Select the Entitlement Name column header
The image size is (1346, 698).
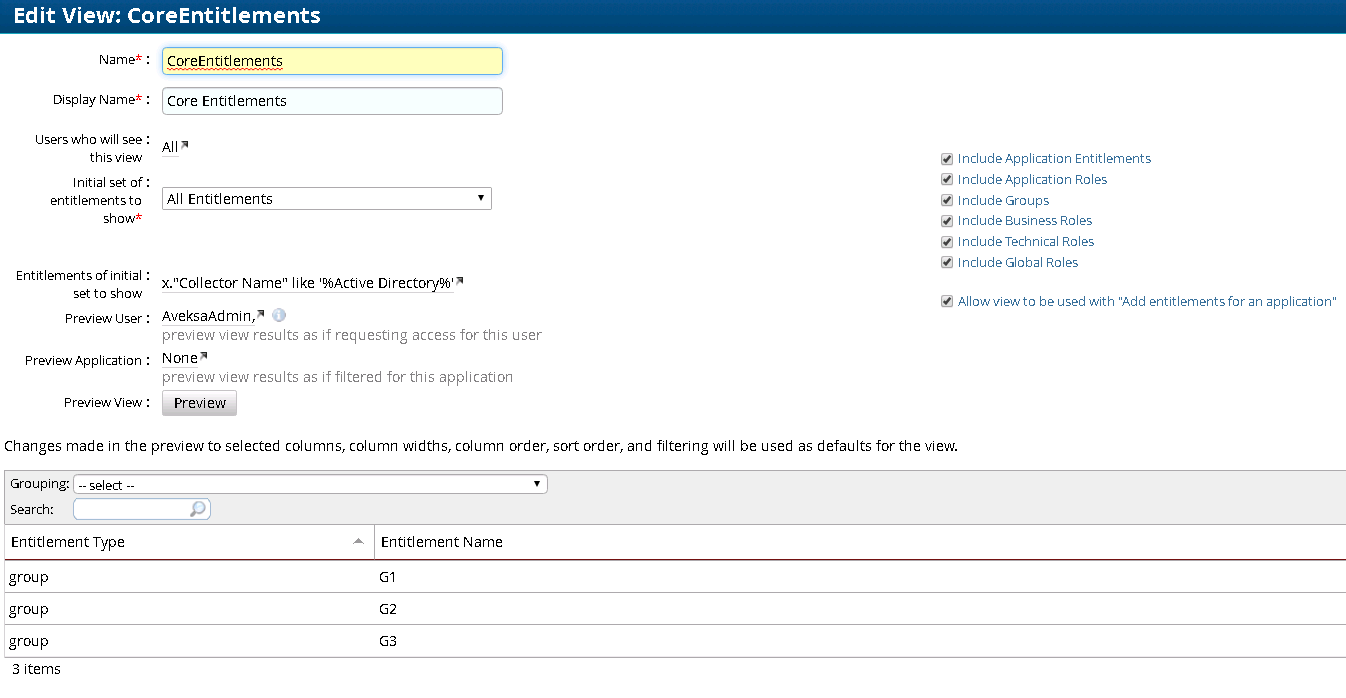(443, 541)
